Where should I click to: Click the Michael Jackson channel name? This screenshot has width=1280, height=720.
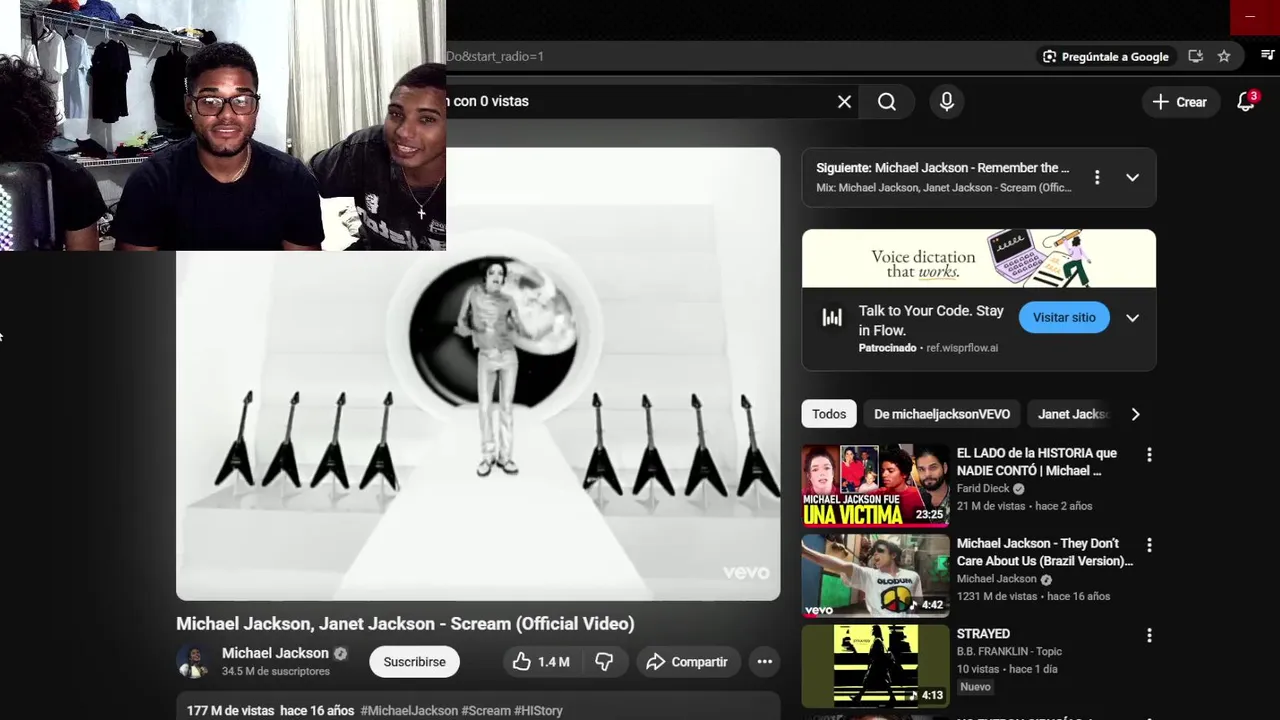275,653
